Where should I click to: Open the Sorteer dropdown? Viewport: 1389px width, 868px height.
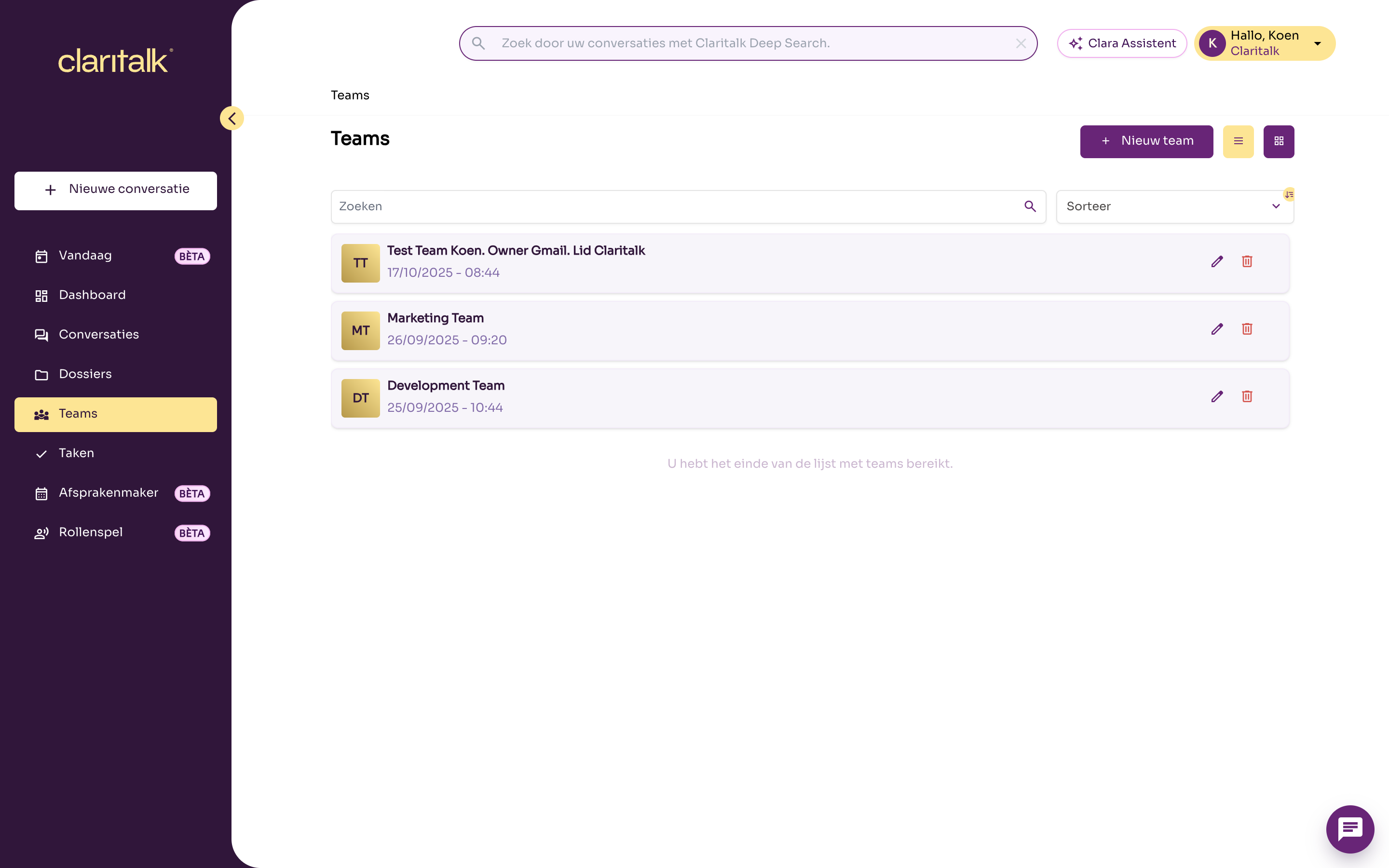1174,207
